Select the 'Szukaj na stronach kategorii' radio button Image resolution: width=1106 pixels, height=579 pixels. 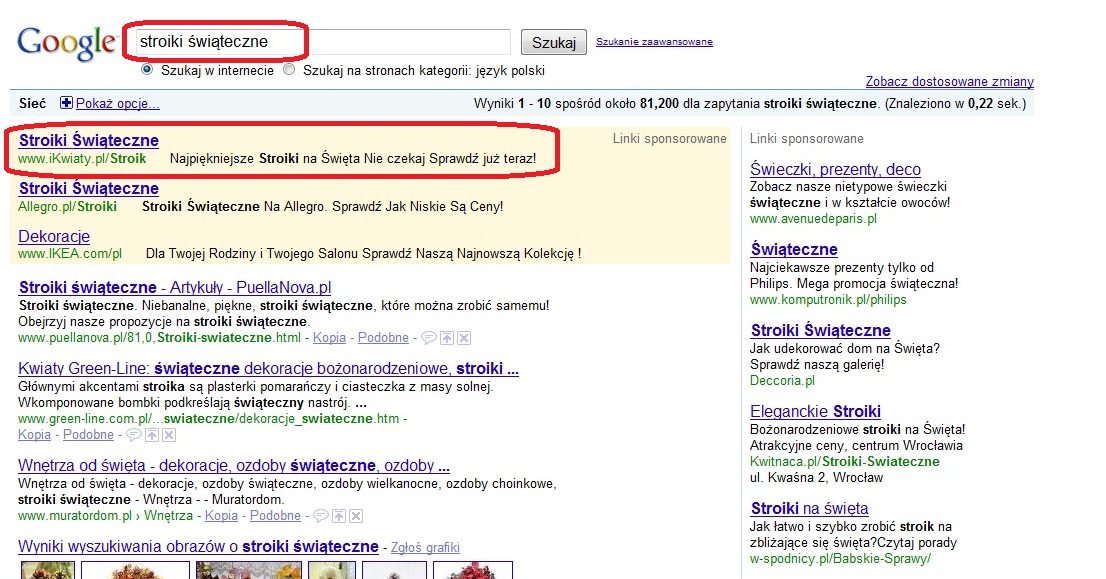click(x=289, y=70)
